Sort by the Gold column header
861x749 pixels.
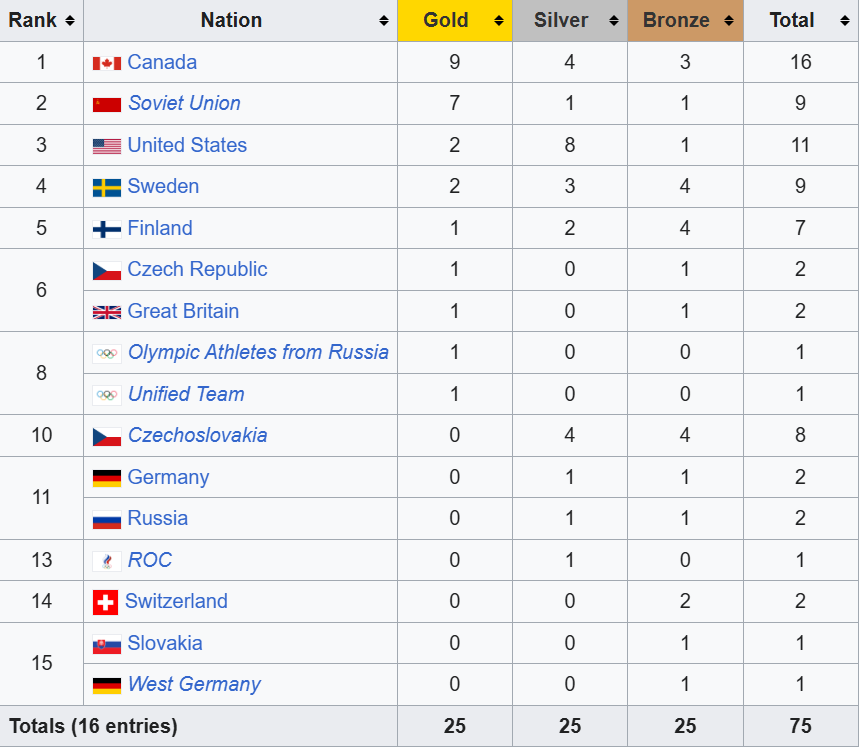click(446, 20)
